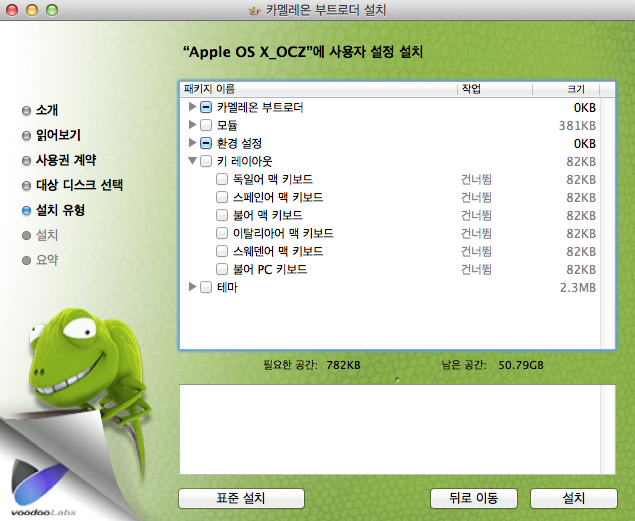Select the 이탈리아어 맥 키보드 row label

[283, 233]
